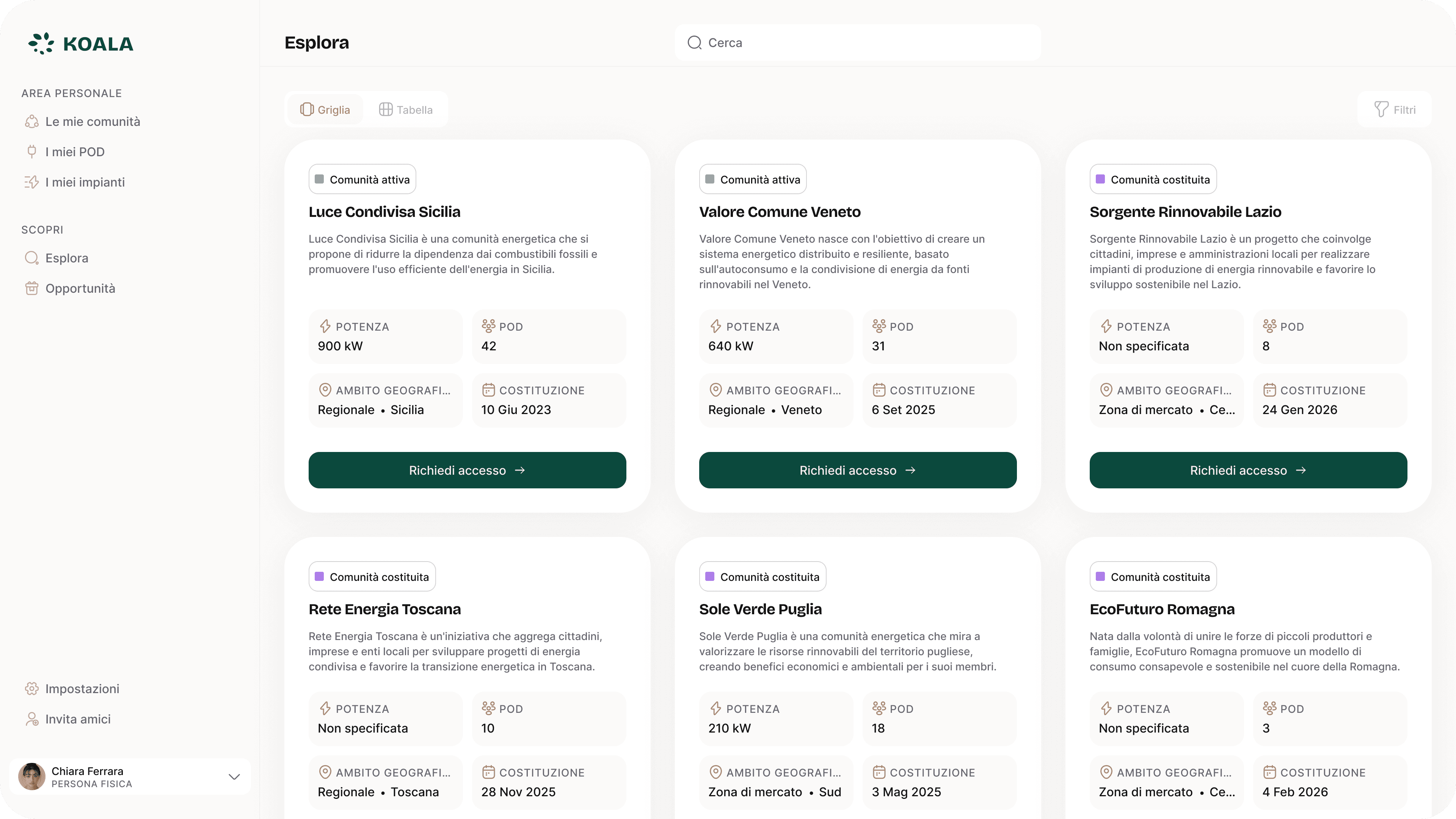This screenshot has height=819, width=1456.
Task: Click the 6 Set 2025 date
Action: tap(903, 410)
